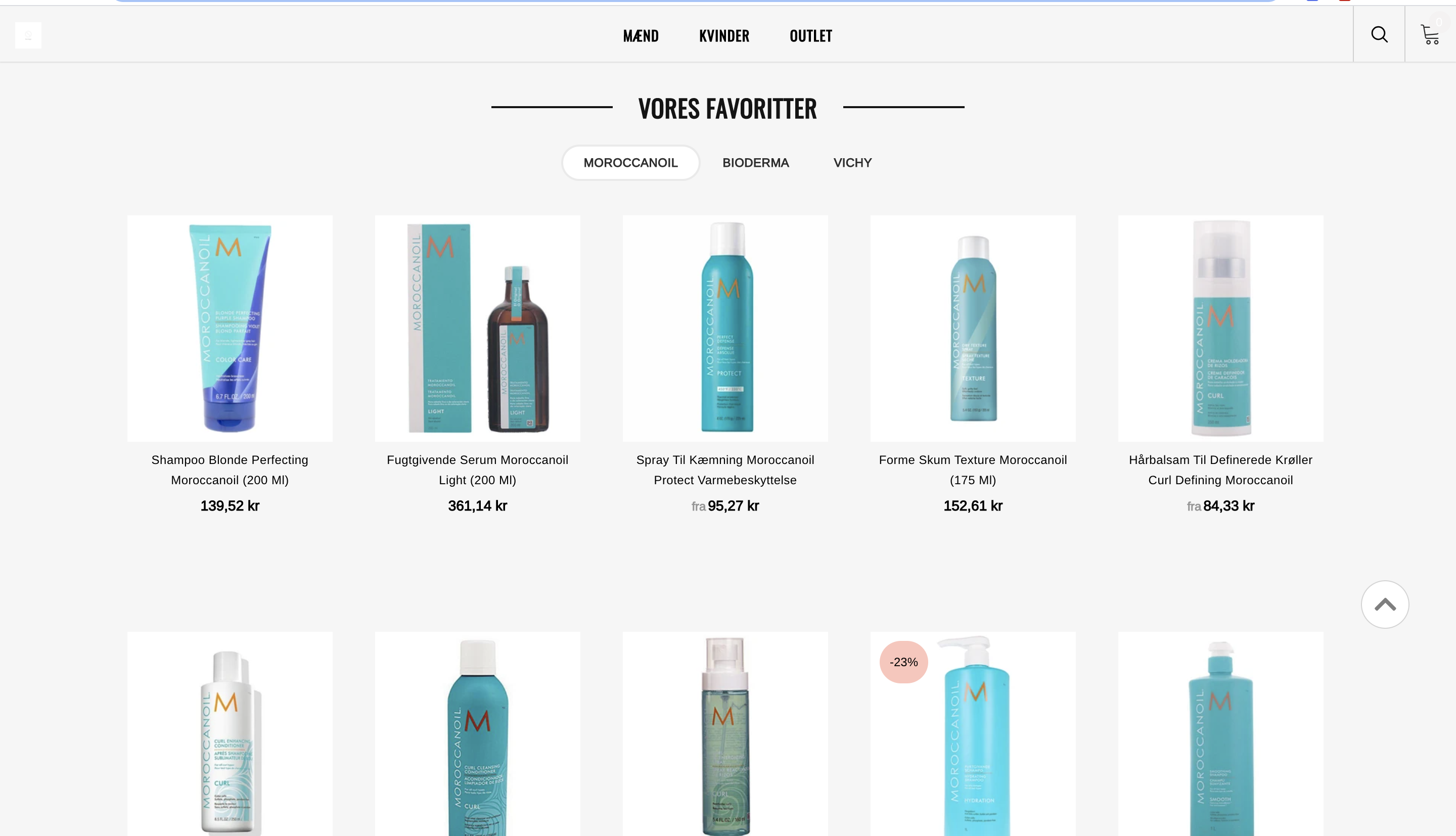Switch to the BIODERMA brand tab
Screen dimensions: 1456x836
[x=756, y=162]
